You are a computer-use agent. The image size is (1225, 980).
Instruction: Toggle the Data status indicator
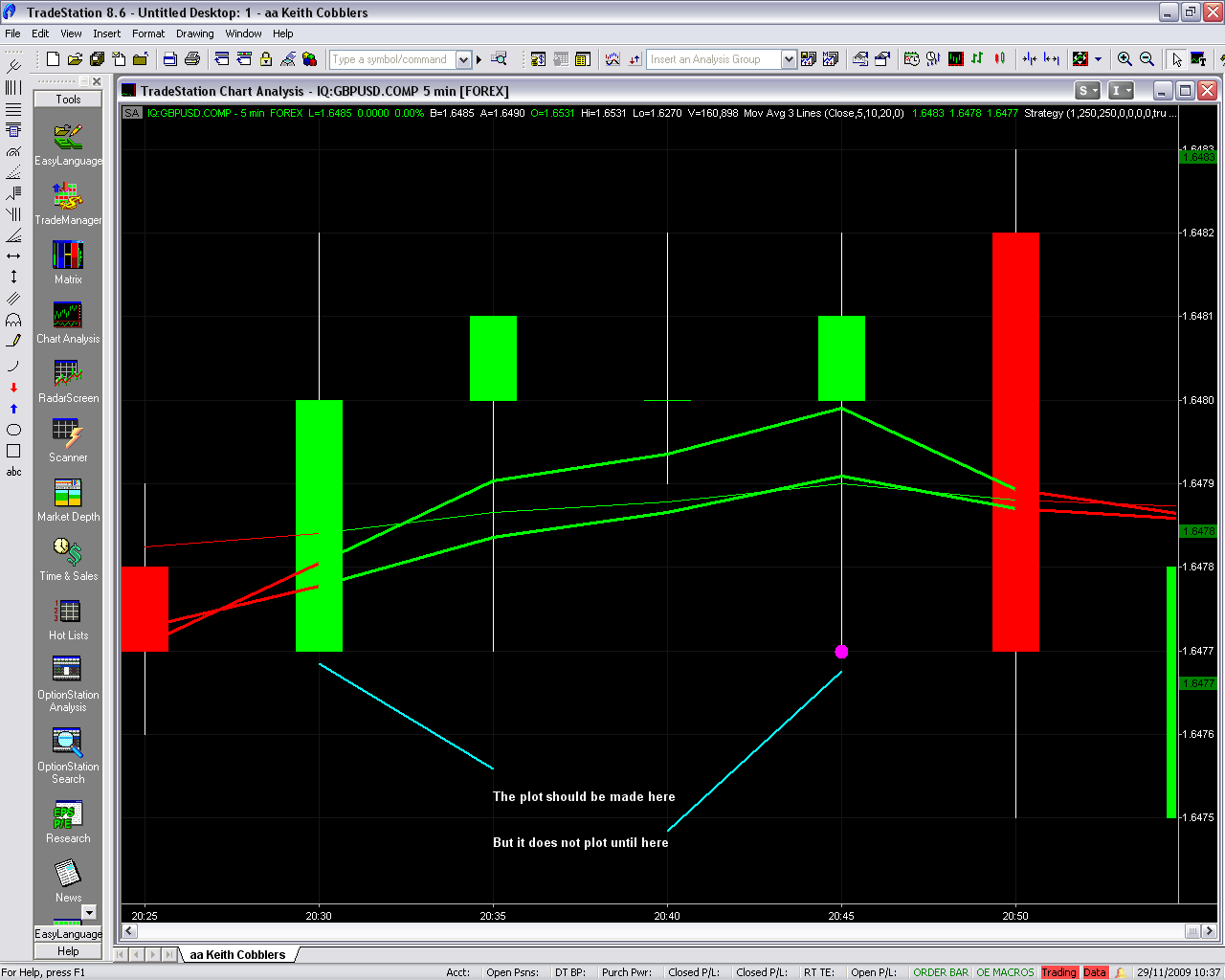pyautogui.click(x=1095, y=972)
